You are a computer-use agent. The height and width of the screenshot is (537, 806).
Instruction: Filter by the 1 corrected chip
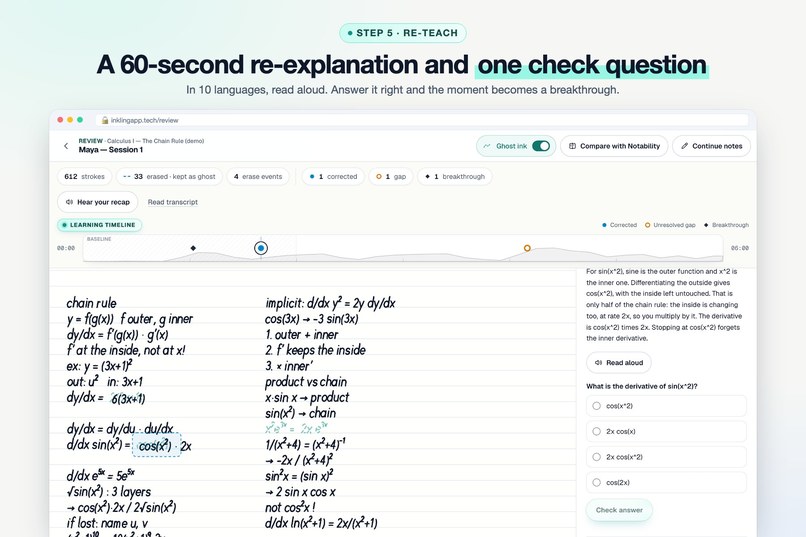tap(333, 176)
